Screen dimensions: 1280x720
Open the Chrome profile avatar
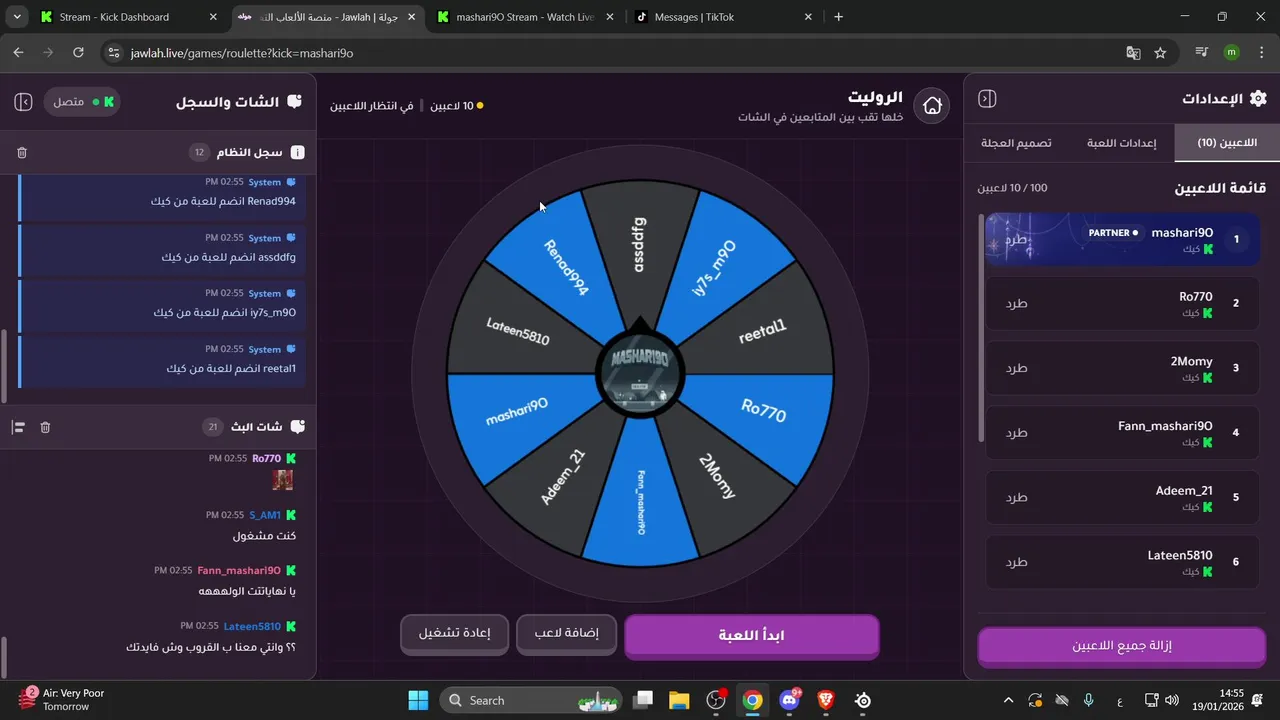point(1231,53)
